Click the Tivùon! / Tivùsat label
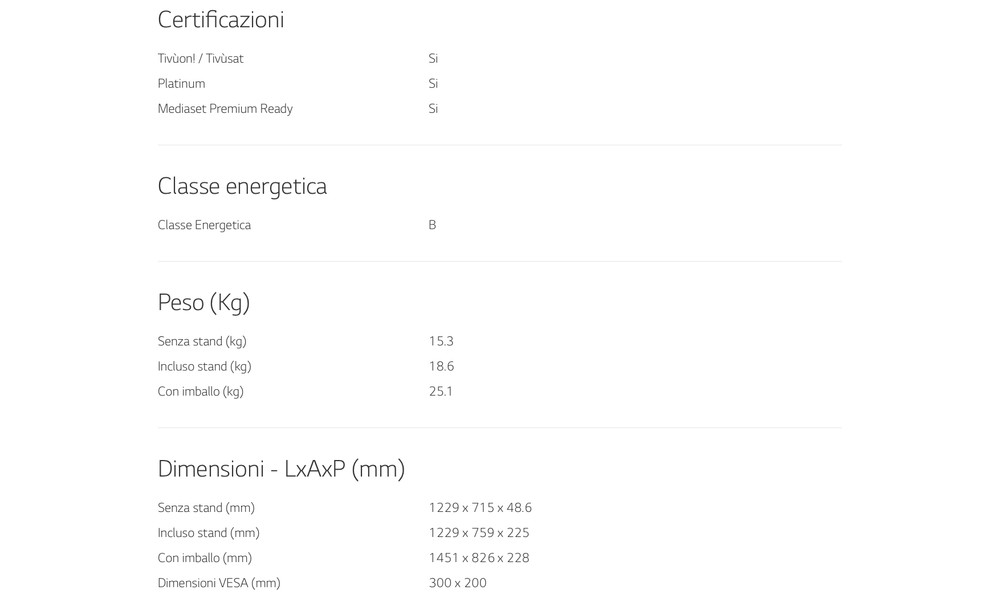Image resolution: width=1000 pixels, height=597 pixels. (x=200, y=59)
